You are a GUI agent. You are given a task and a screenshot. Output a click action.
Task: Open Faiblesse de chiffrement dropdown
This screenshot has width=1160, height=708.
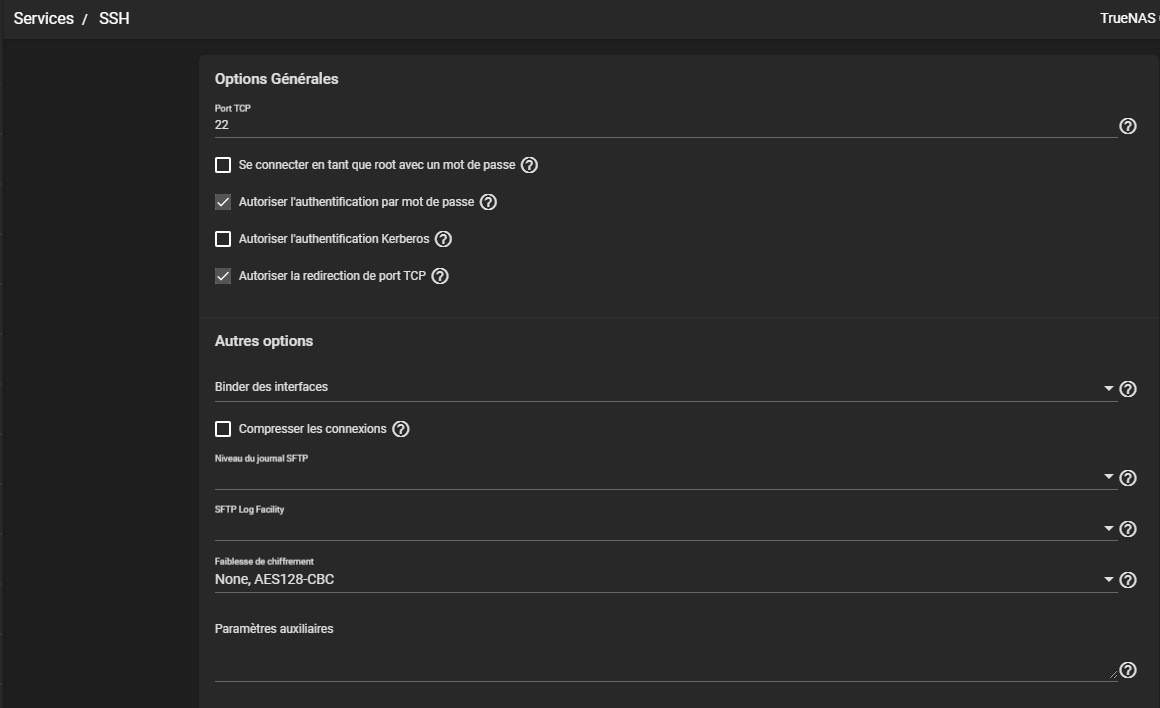pos(1108,580)
